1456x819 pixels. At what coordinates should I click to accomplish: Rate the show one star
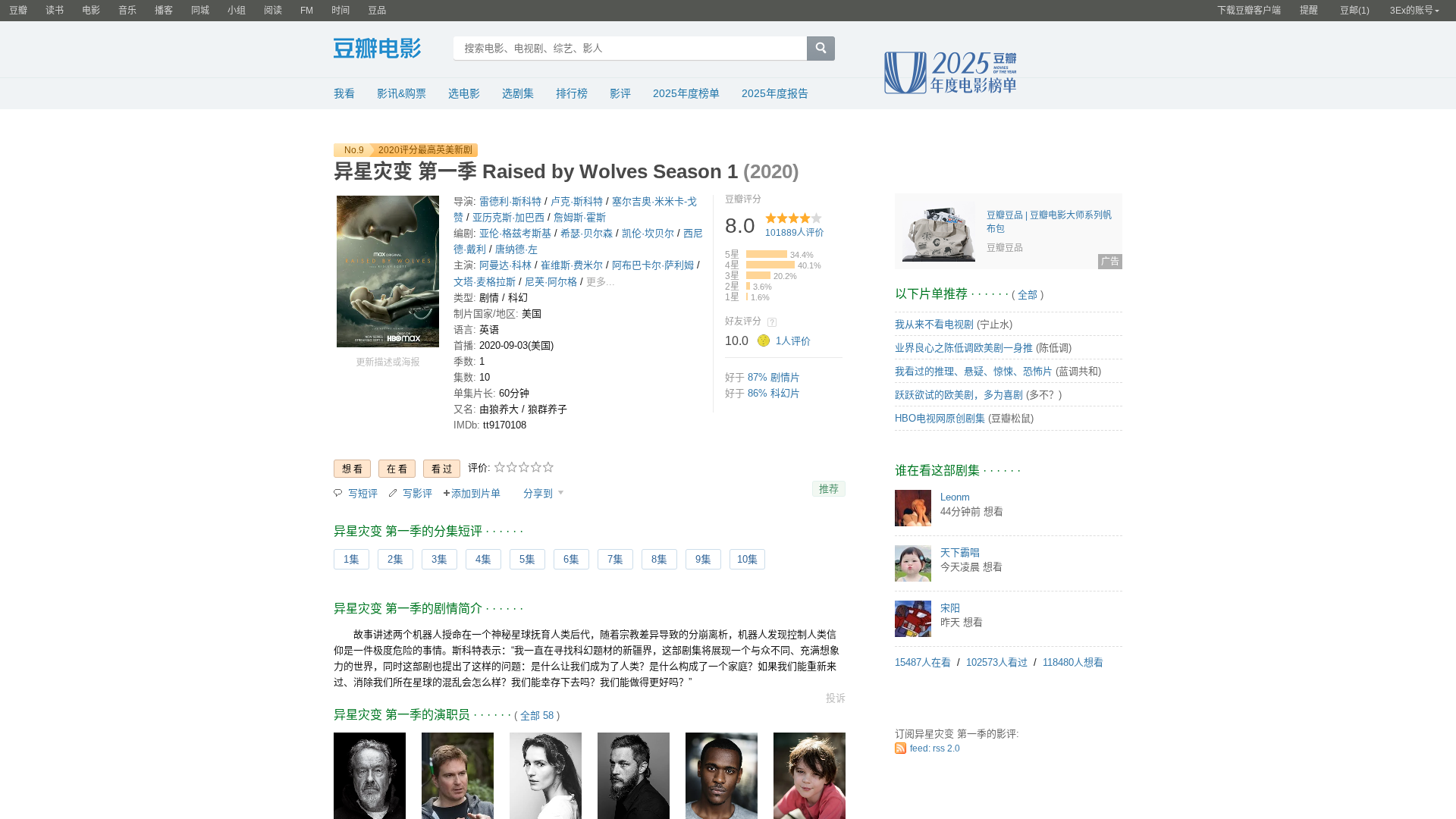500,467
